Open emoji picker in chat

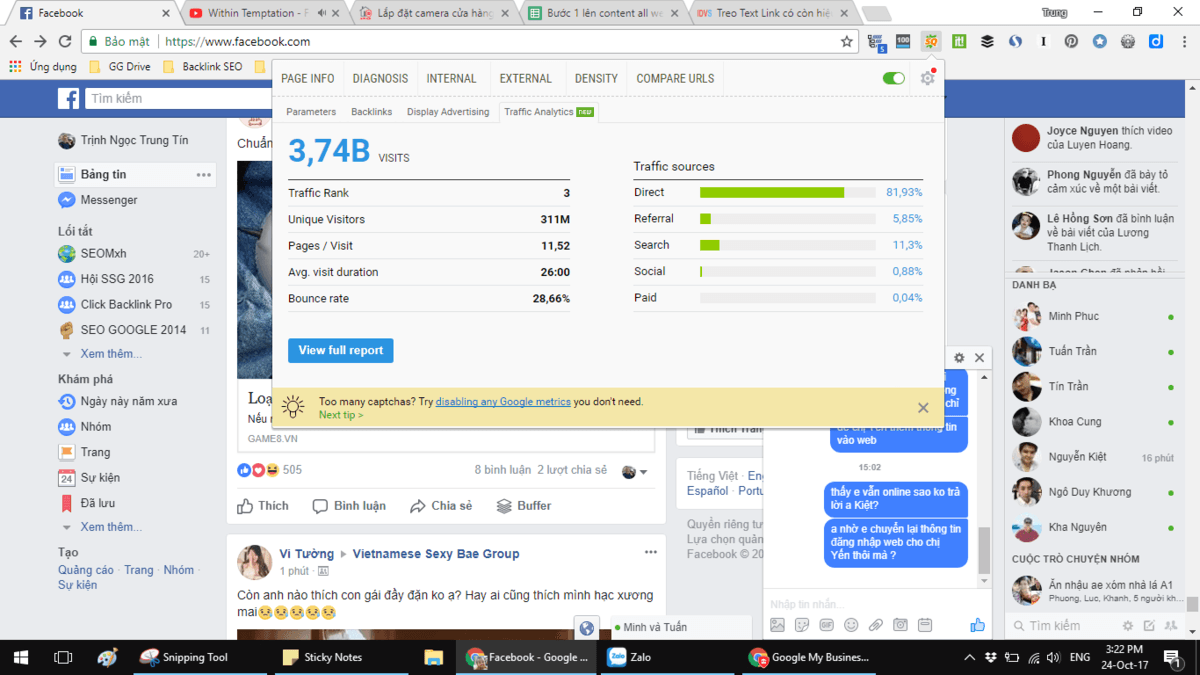(x=851, y=625)
